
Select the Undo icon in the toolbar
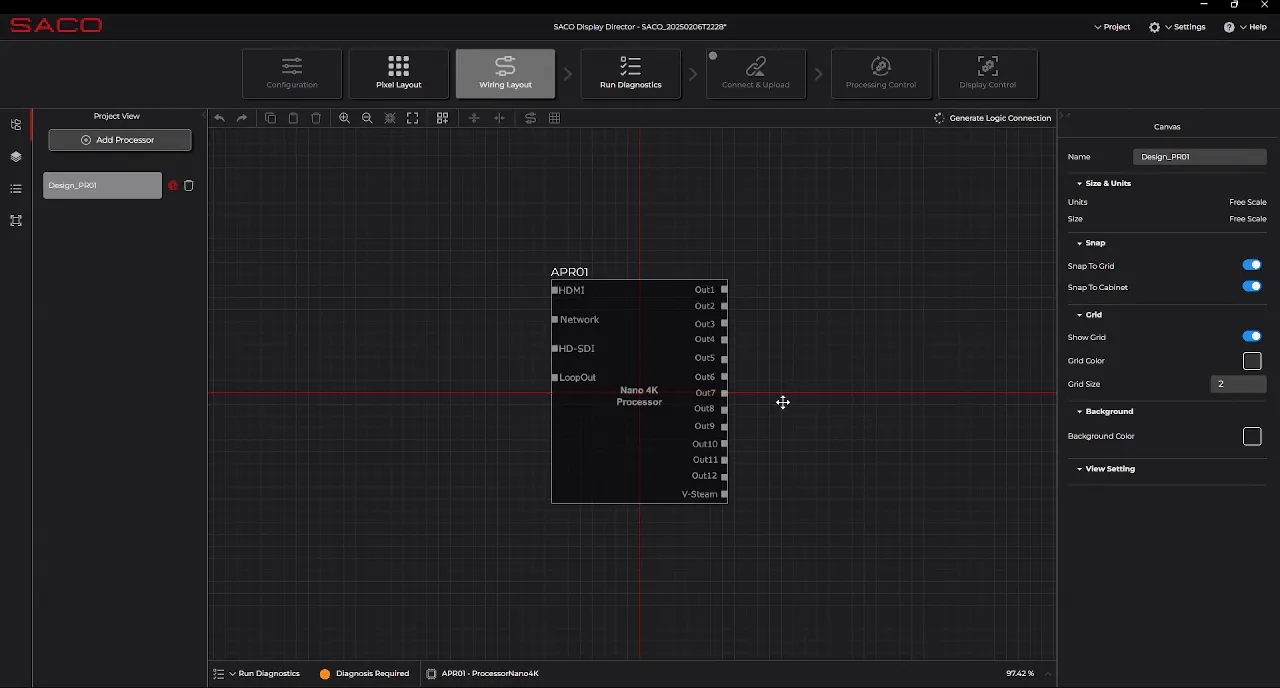[220, 118]
